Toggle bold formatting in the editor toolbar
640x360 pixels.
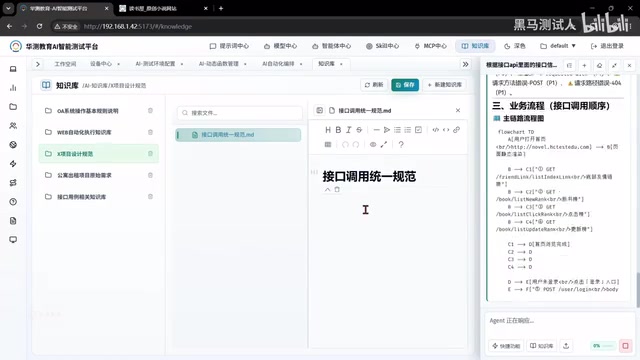(x=338, y=130)
